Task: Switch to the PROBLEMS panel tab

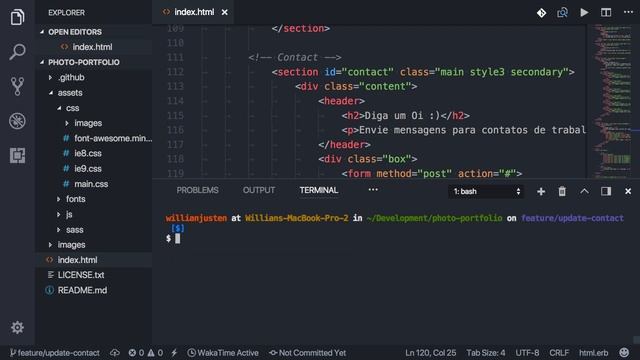Action: (198, 190)
